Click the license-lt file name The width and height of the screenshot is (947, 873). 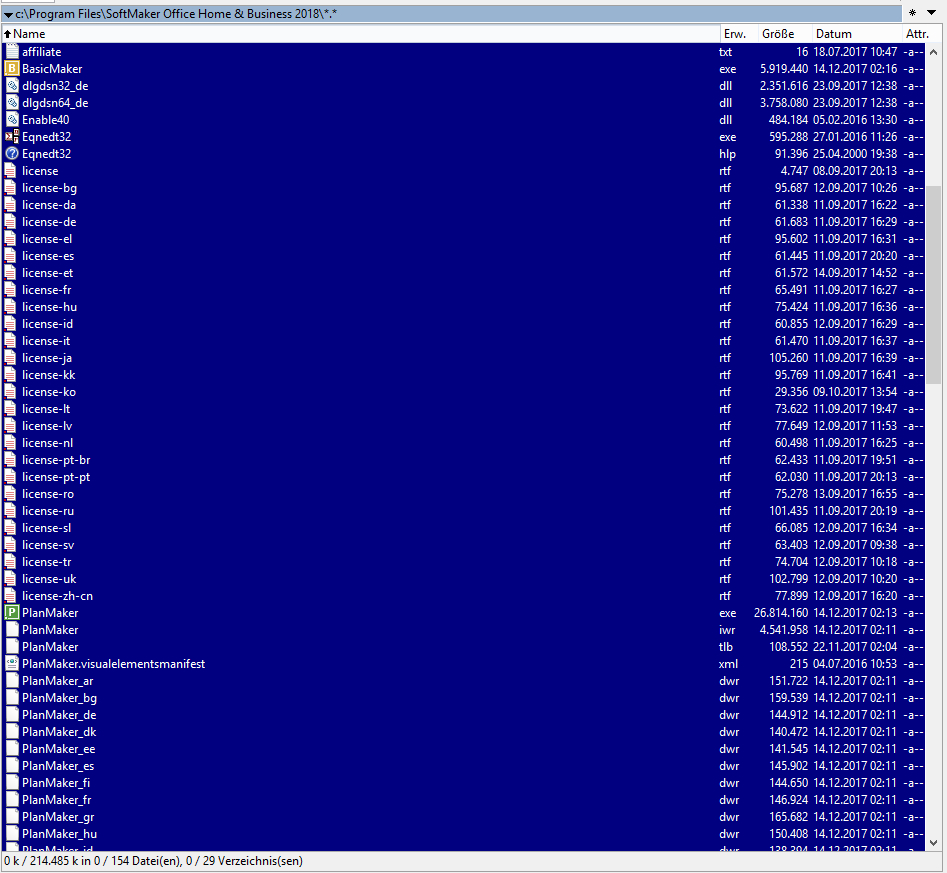46,409
